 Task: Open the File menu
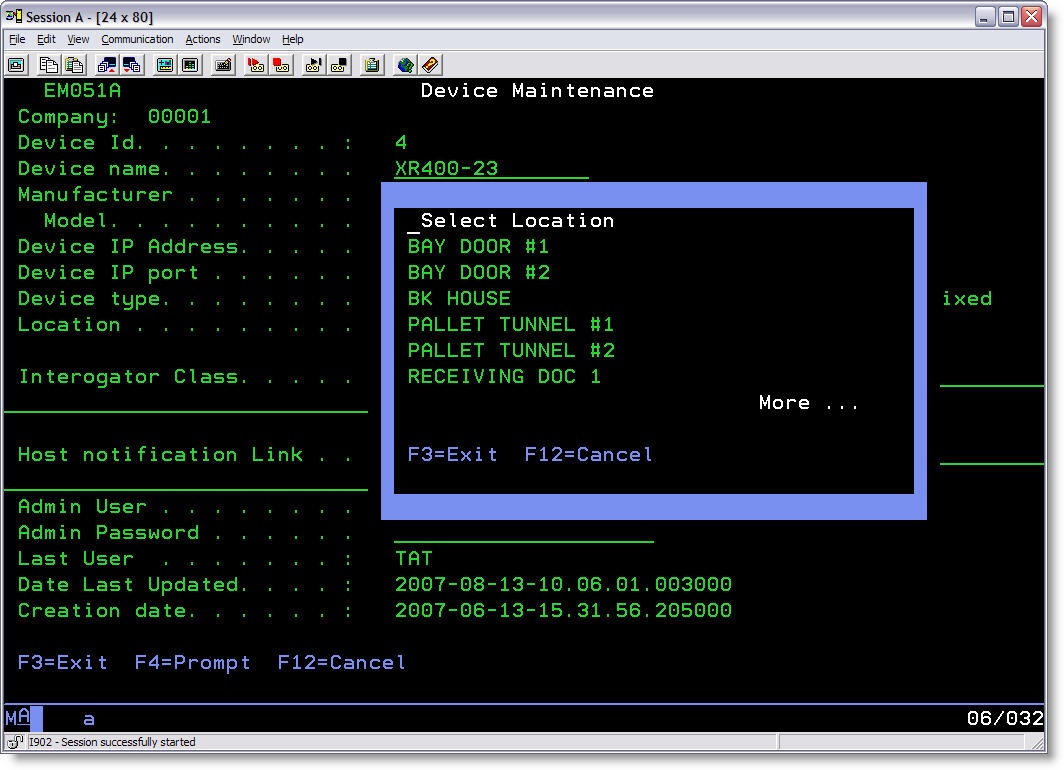point(17,39)
